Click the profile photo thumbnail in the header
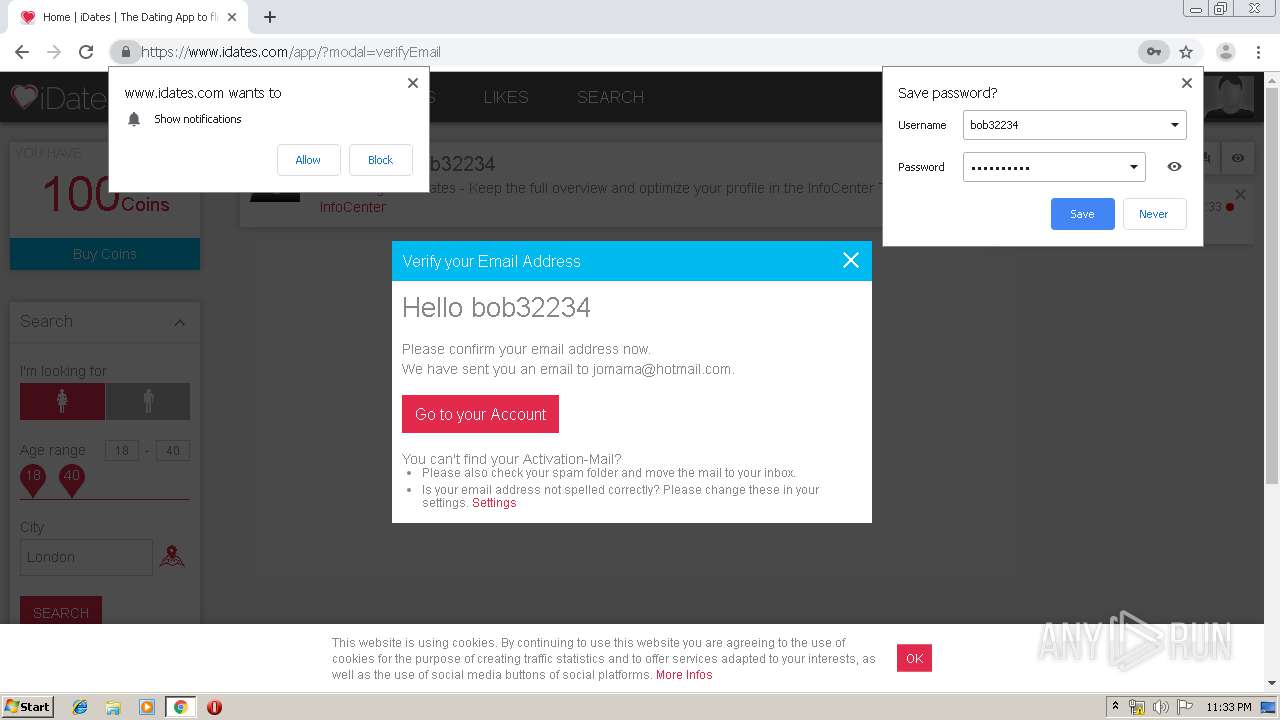1280x720 pixels. (x=1229, y=96)
